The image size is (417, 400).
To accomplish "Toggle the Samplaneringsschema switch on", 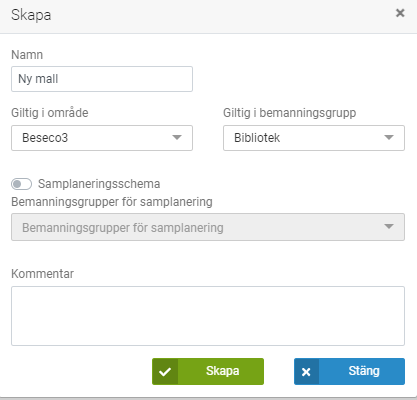I will [x=21, y=184].
